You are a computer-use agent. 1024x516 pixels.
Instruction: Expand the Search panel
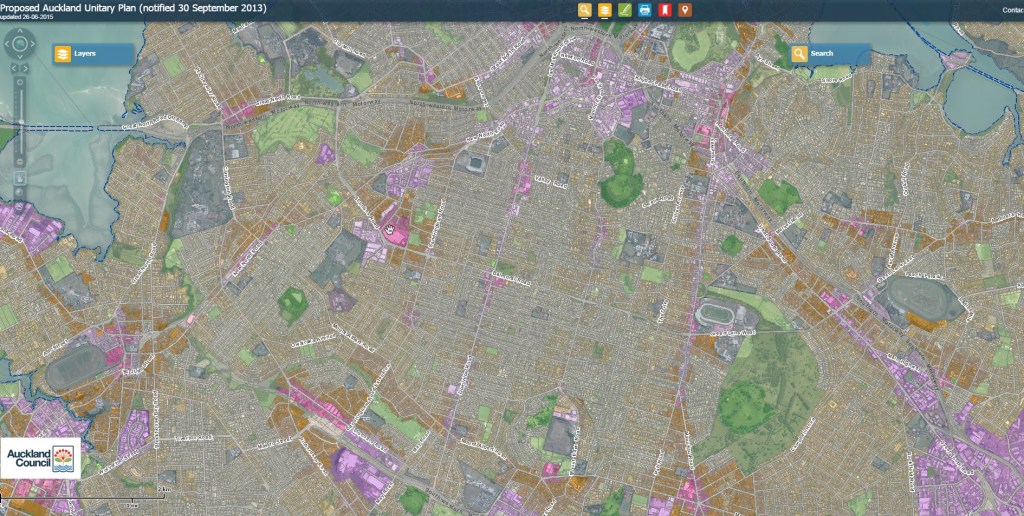pyautogui.click(x=830, y=53)
